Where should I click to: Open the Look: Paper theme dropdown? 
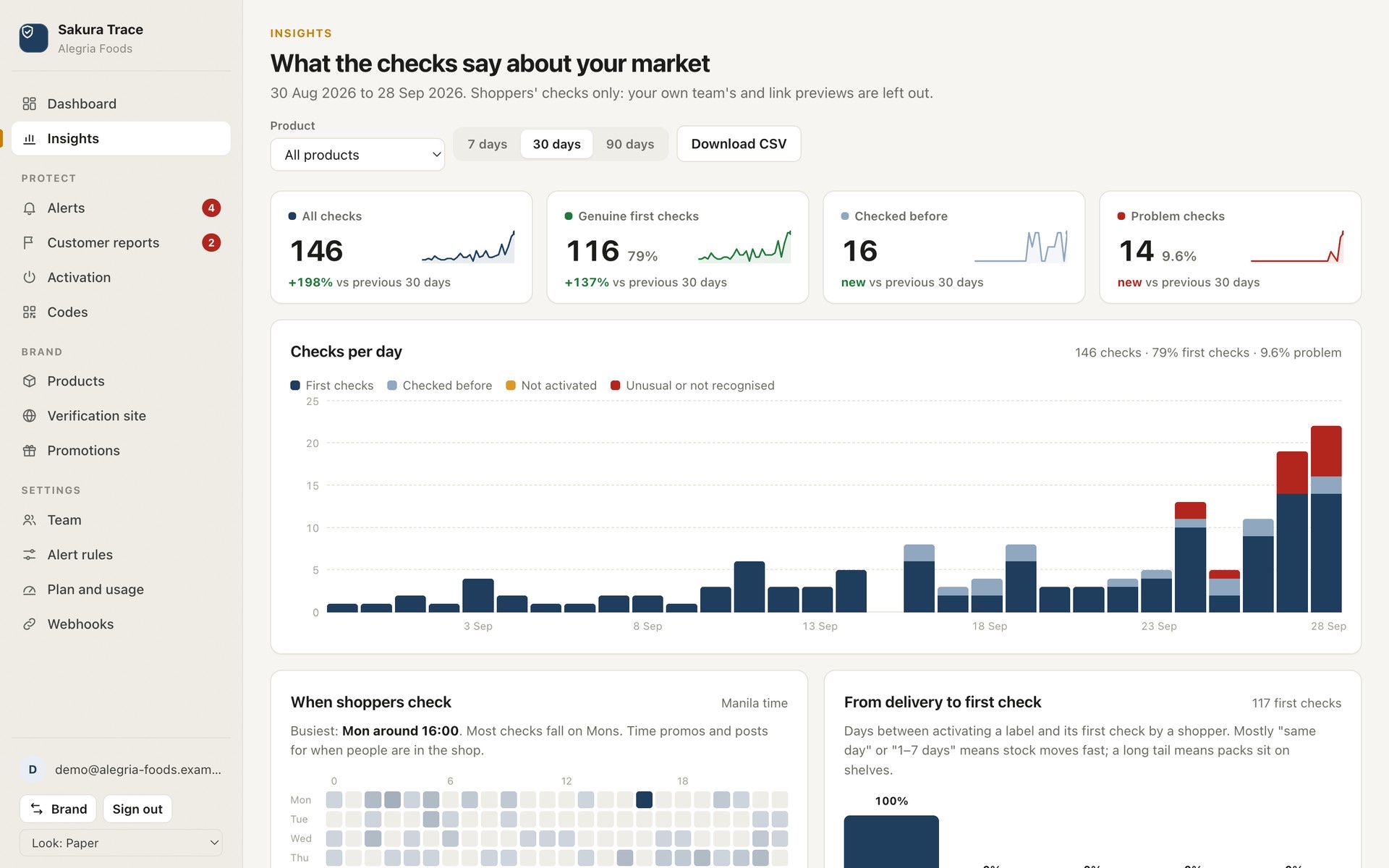click(x=121, y=843)
